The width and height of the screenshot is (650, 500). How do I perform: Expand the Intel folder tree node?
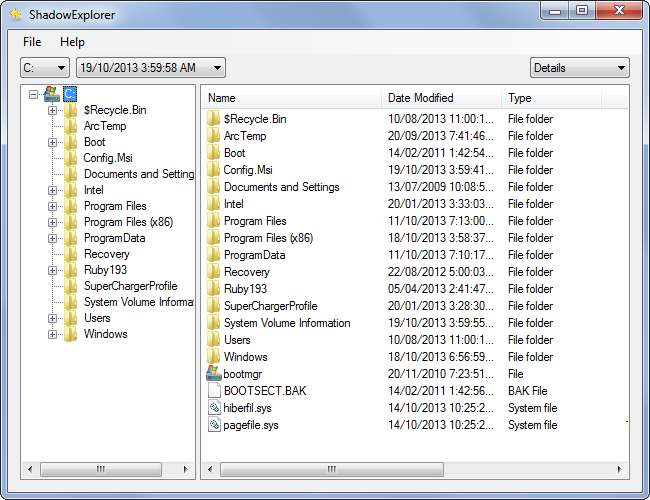pos(53,190)
